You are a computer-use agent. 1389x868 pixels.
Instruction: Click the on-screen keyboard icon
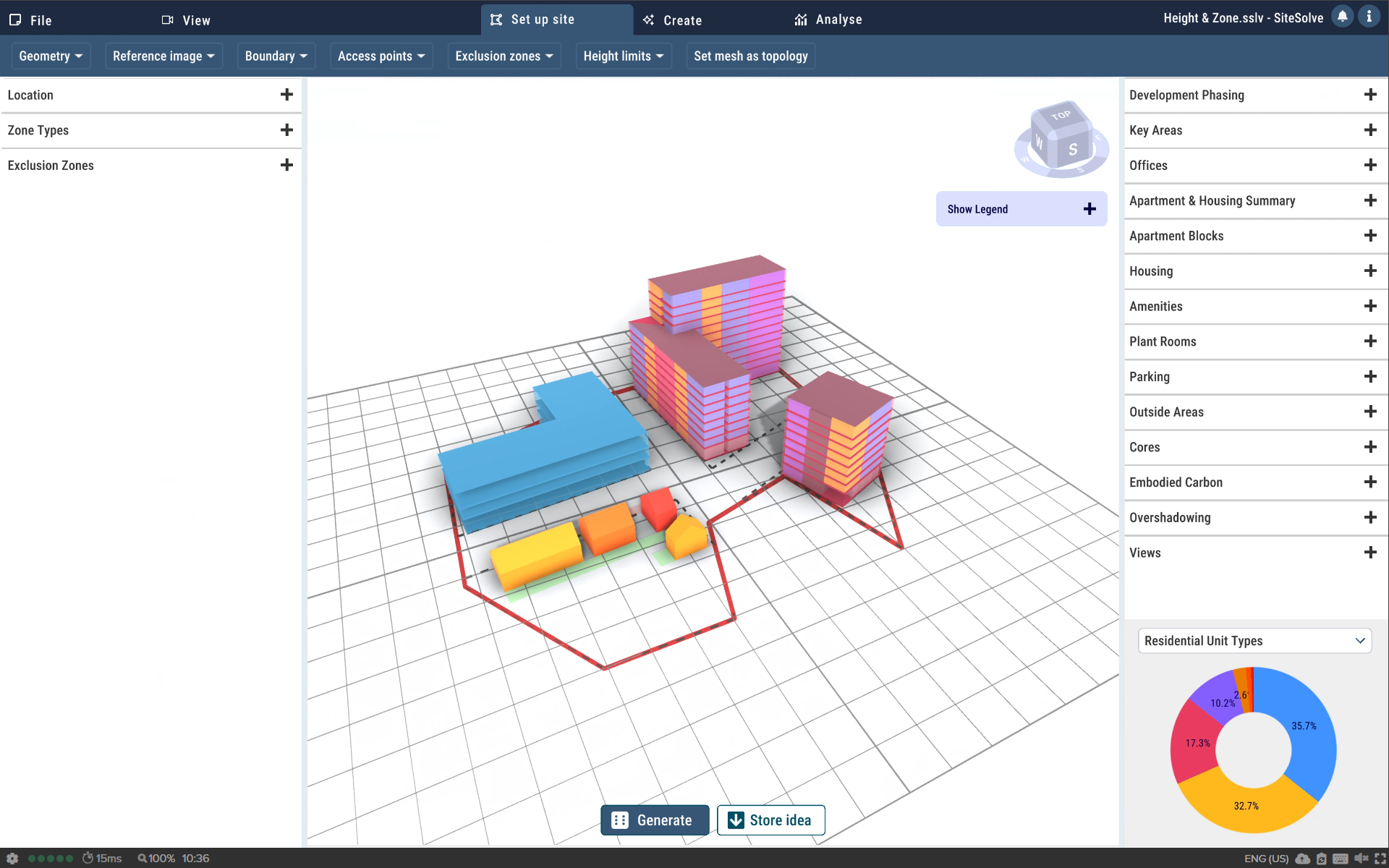(x=1341, y=858)
